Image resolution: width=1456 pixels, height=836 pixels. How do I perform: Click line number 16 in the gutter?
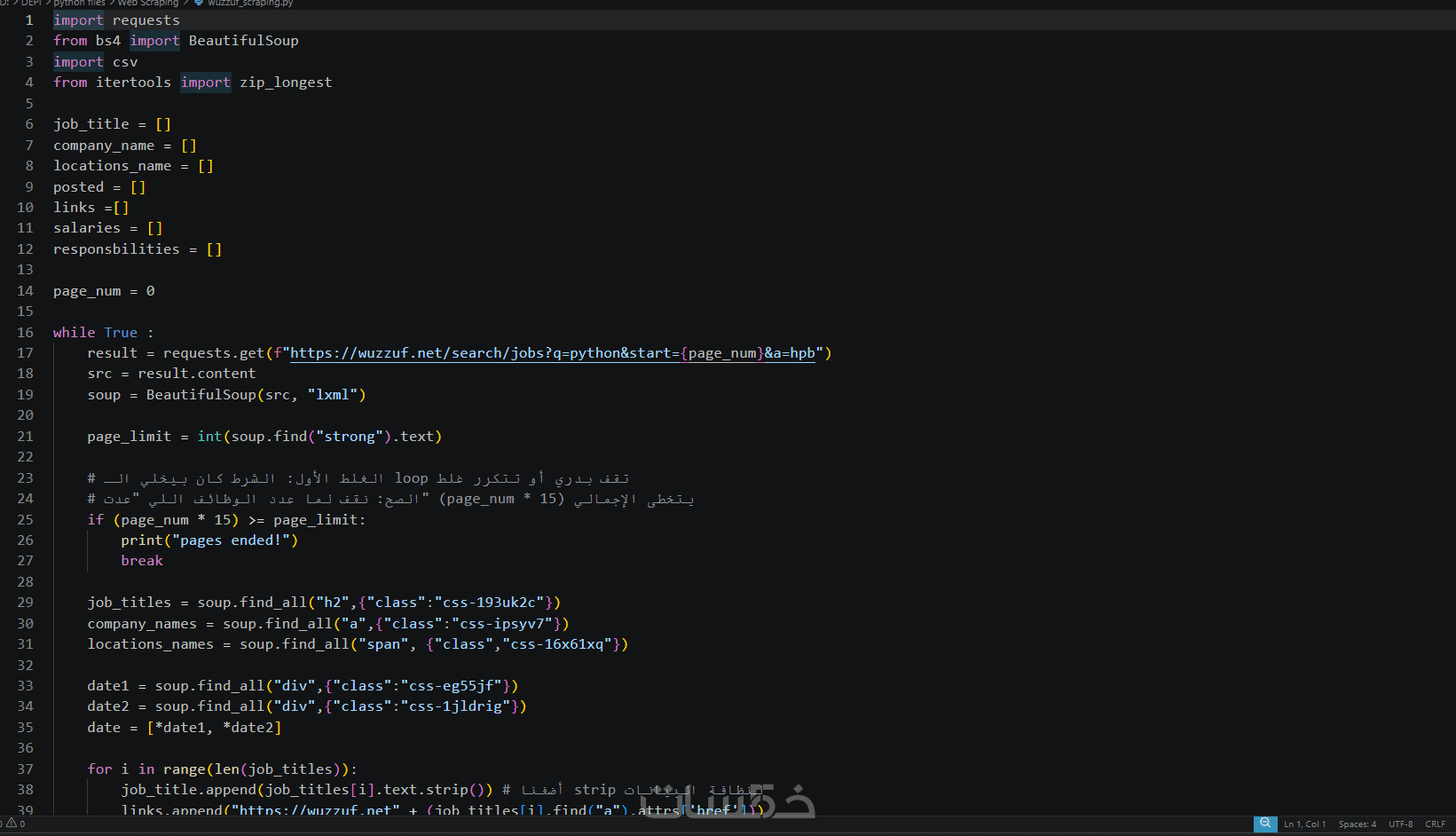point(25,333)
